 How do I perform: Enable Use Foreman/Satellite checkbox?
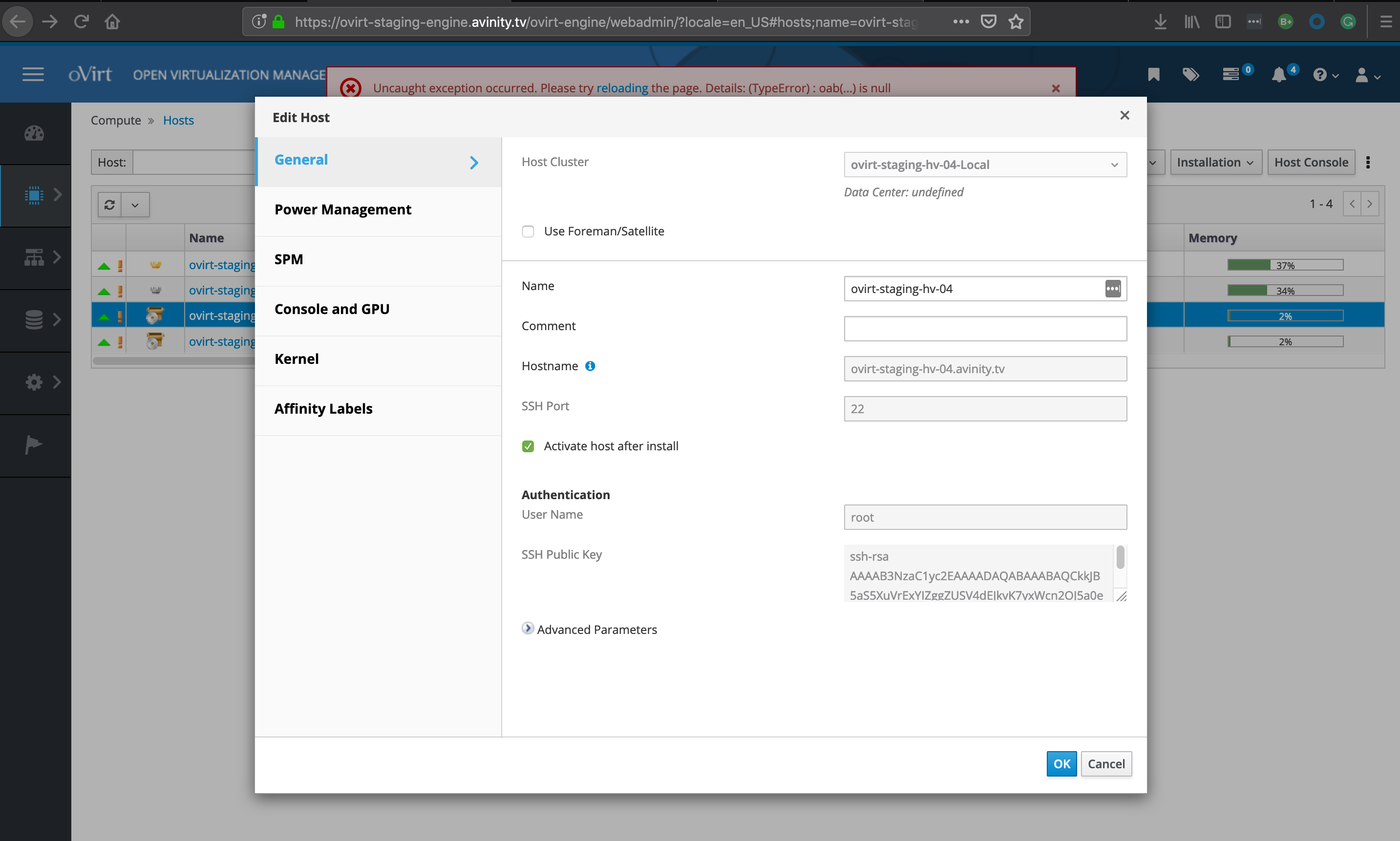528,231
